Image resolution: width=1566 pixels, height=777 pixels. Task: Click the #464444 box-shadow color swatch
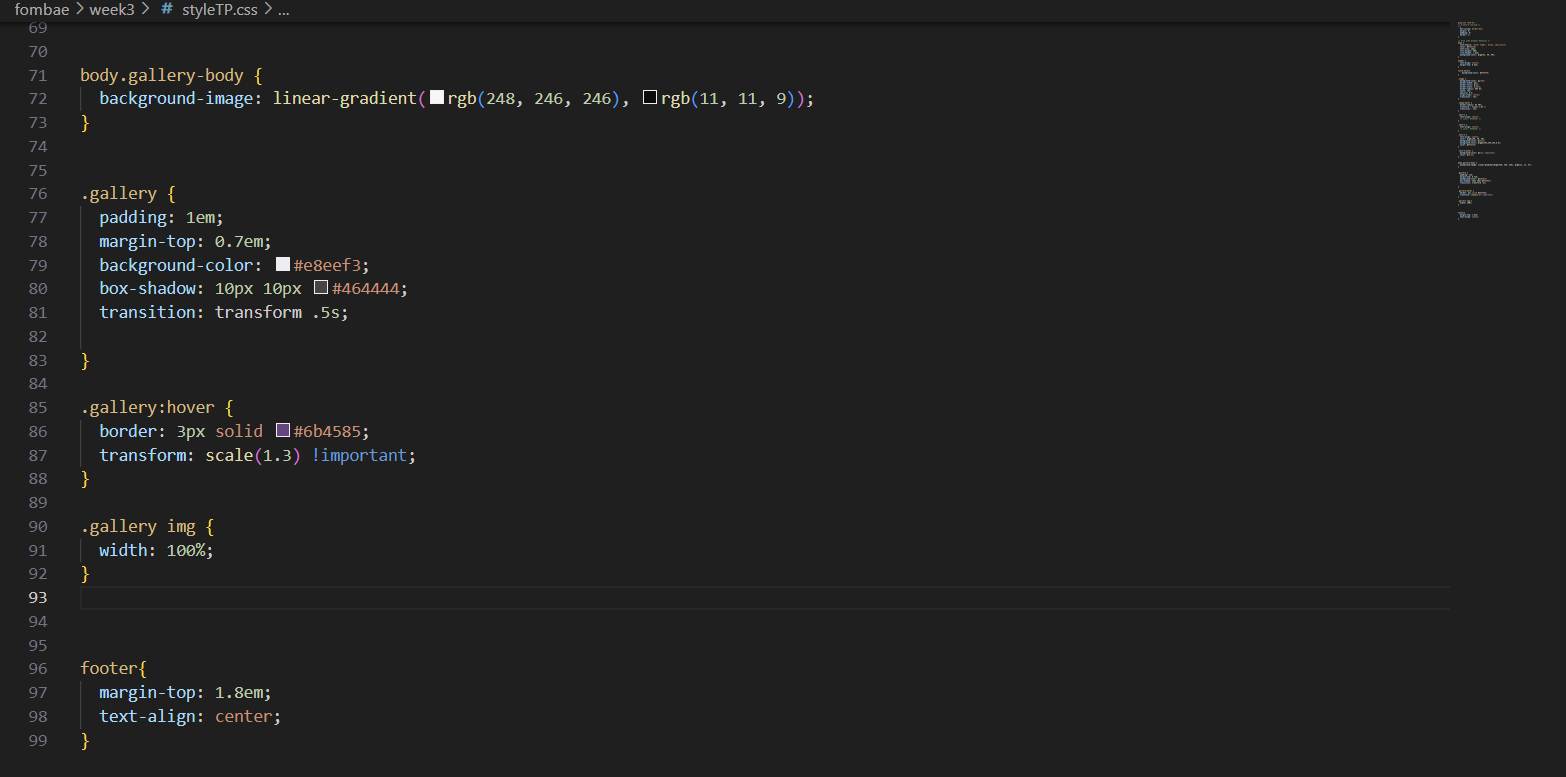[321, 288]
